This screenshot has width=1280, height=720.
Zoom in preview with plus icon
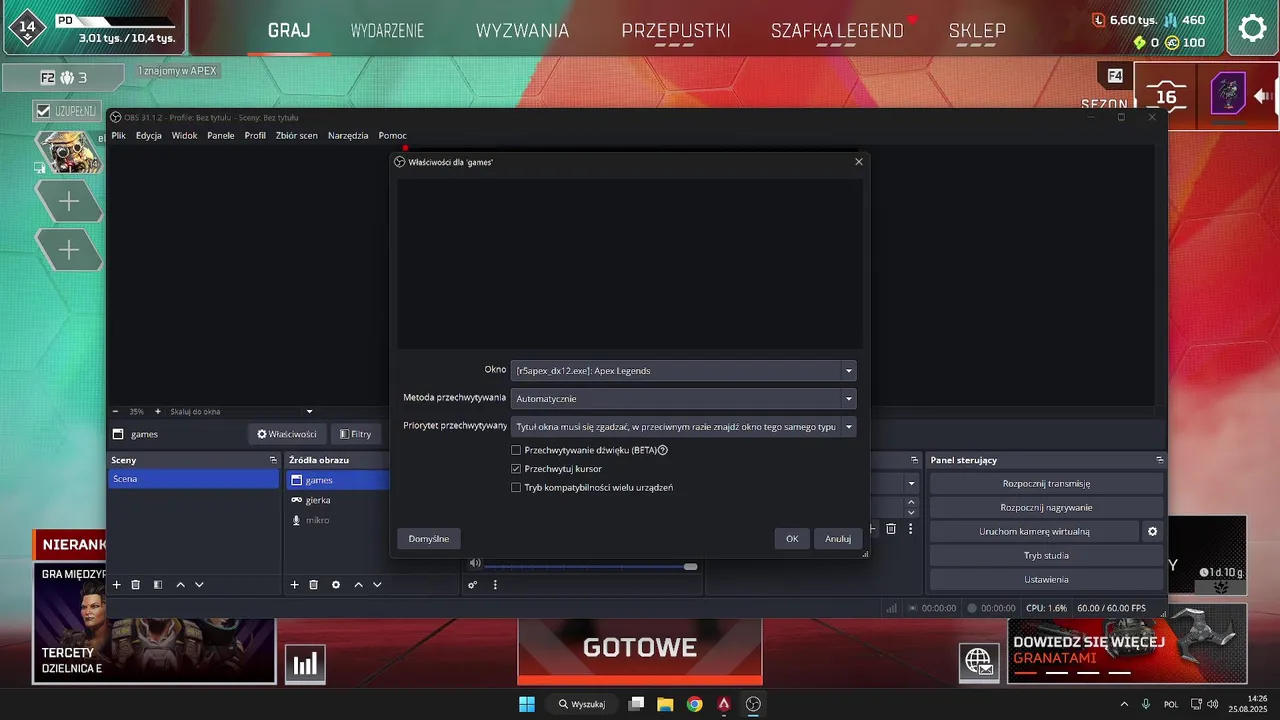[157, 411]
